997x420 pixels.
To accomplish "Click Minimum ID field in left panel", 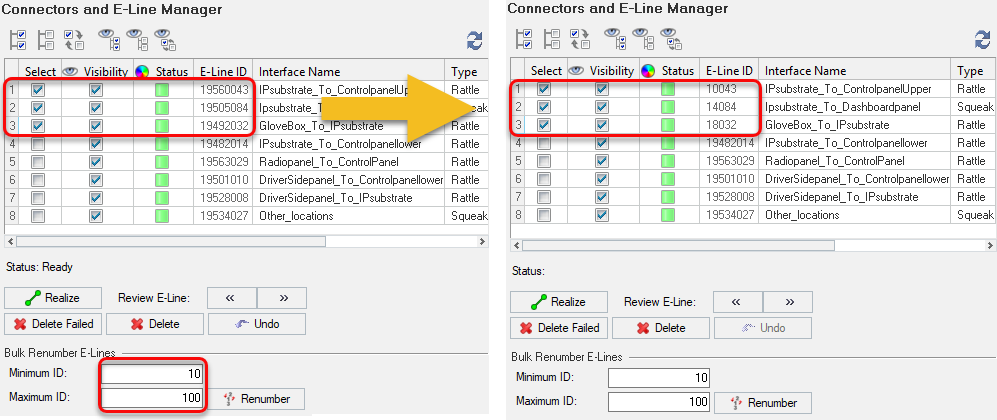I will tap(152, 373).
